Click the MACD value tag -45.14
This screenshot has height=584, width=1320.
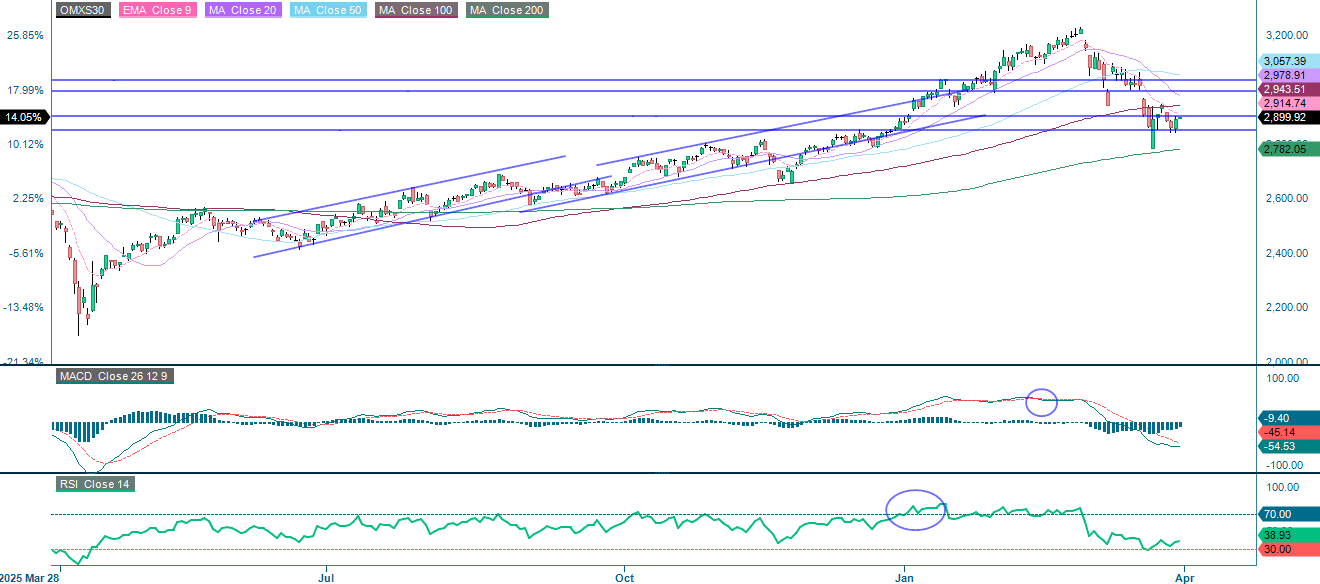pyautogui.click(x=1288, y=433)
